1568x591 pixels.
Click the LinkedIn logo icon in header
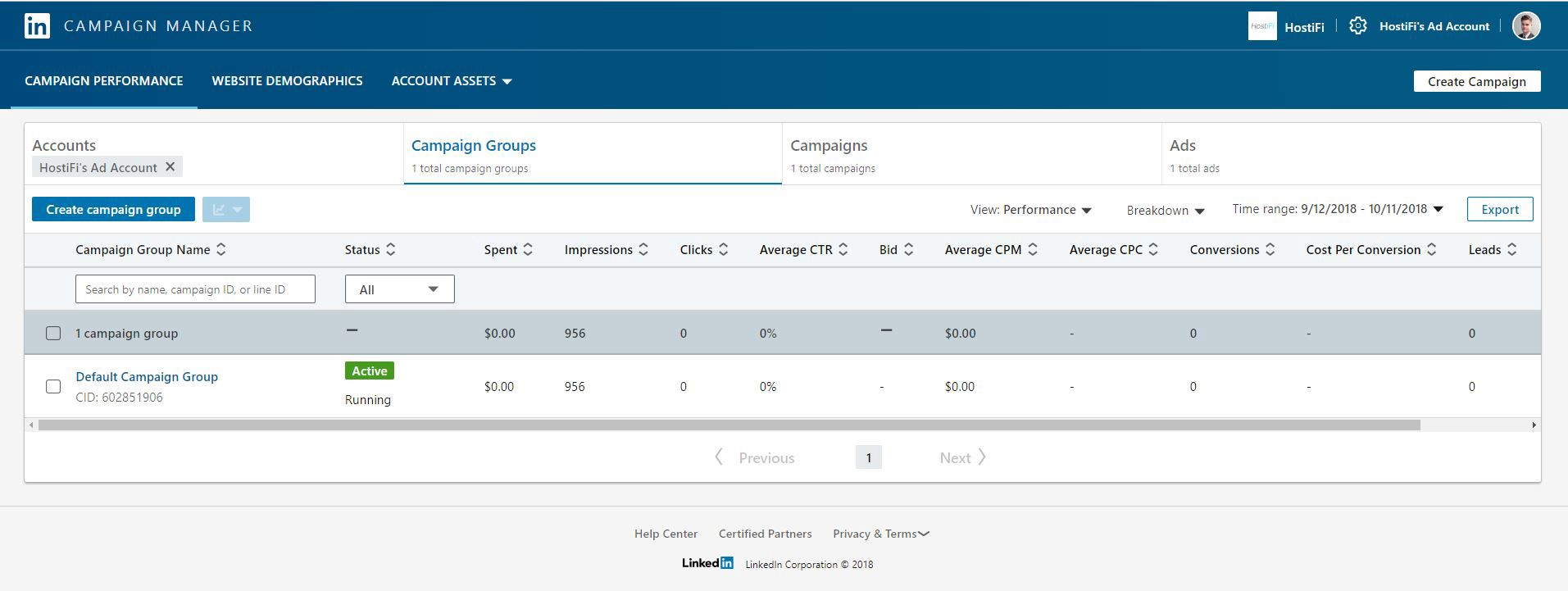pyautogui.click(x=37, y=25)
